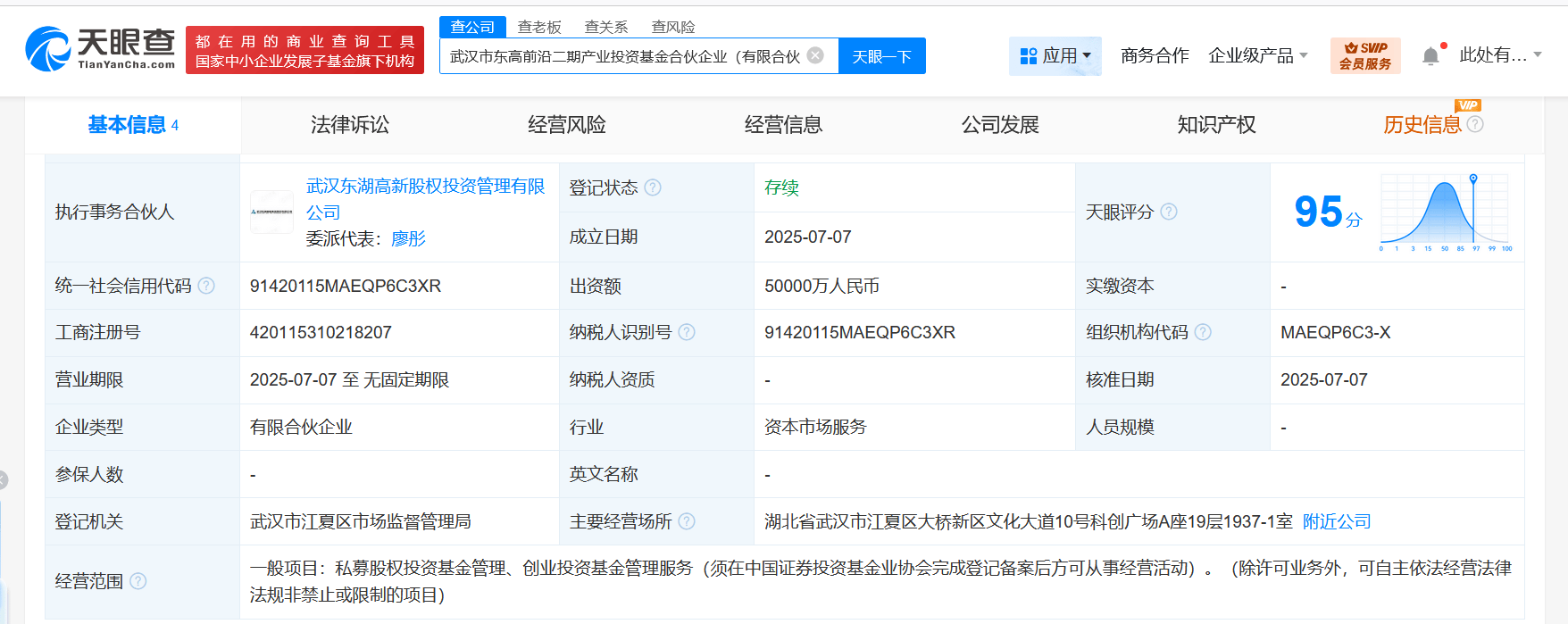Click the credit code 91420115MAEQP6C3XR under 统一社会信用代码
1568x624 pixels.
346,286
